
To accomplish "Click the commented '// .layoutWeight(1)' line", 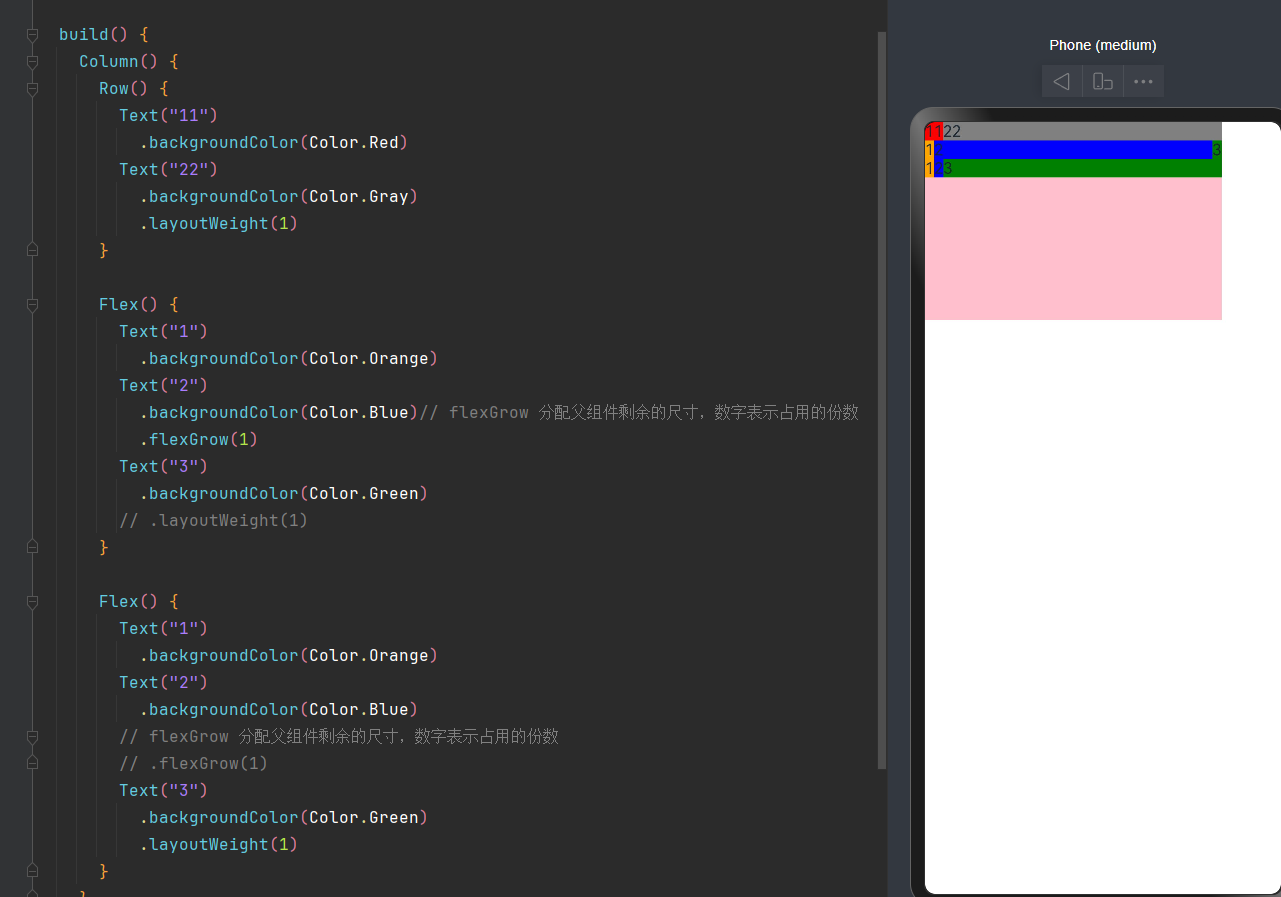I will point(213,521).
